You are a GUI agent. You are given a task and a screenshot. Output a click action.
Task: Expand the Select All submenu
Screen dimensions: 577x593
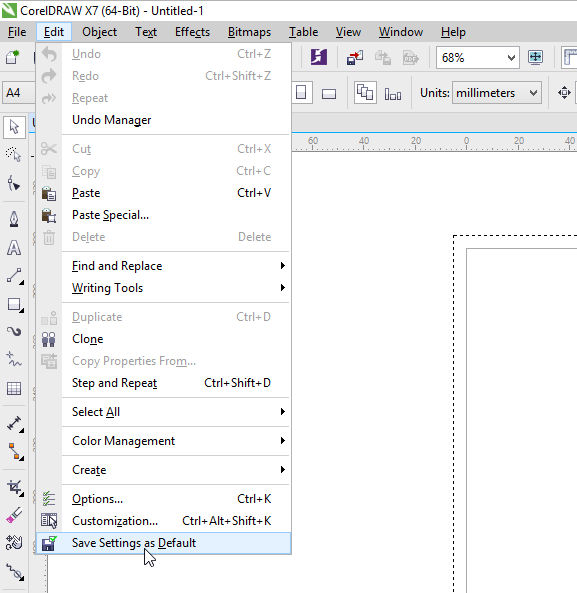(x=176, y=411)
